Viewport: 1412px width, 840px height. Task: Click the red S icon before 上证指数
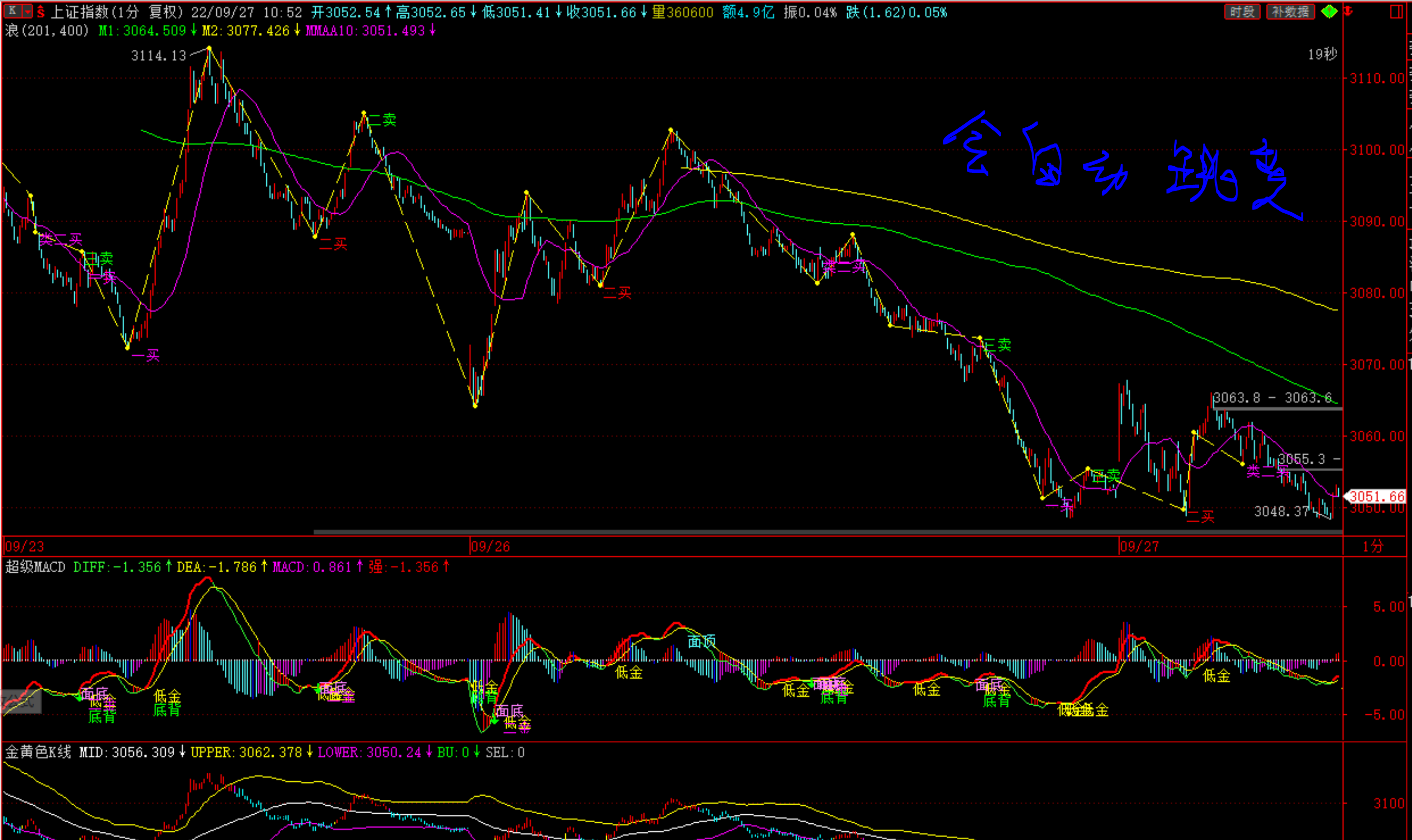click(41, 11)
